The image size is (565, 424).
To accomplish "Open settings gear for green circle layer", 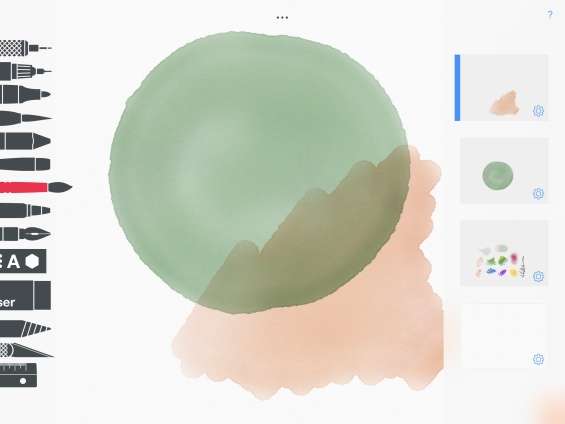I will pyautogui.click(x=538, y=193).
